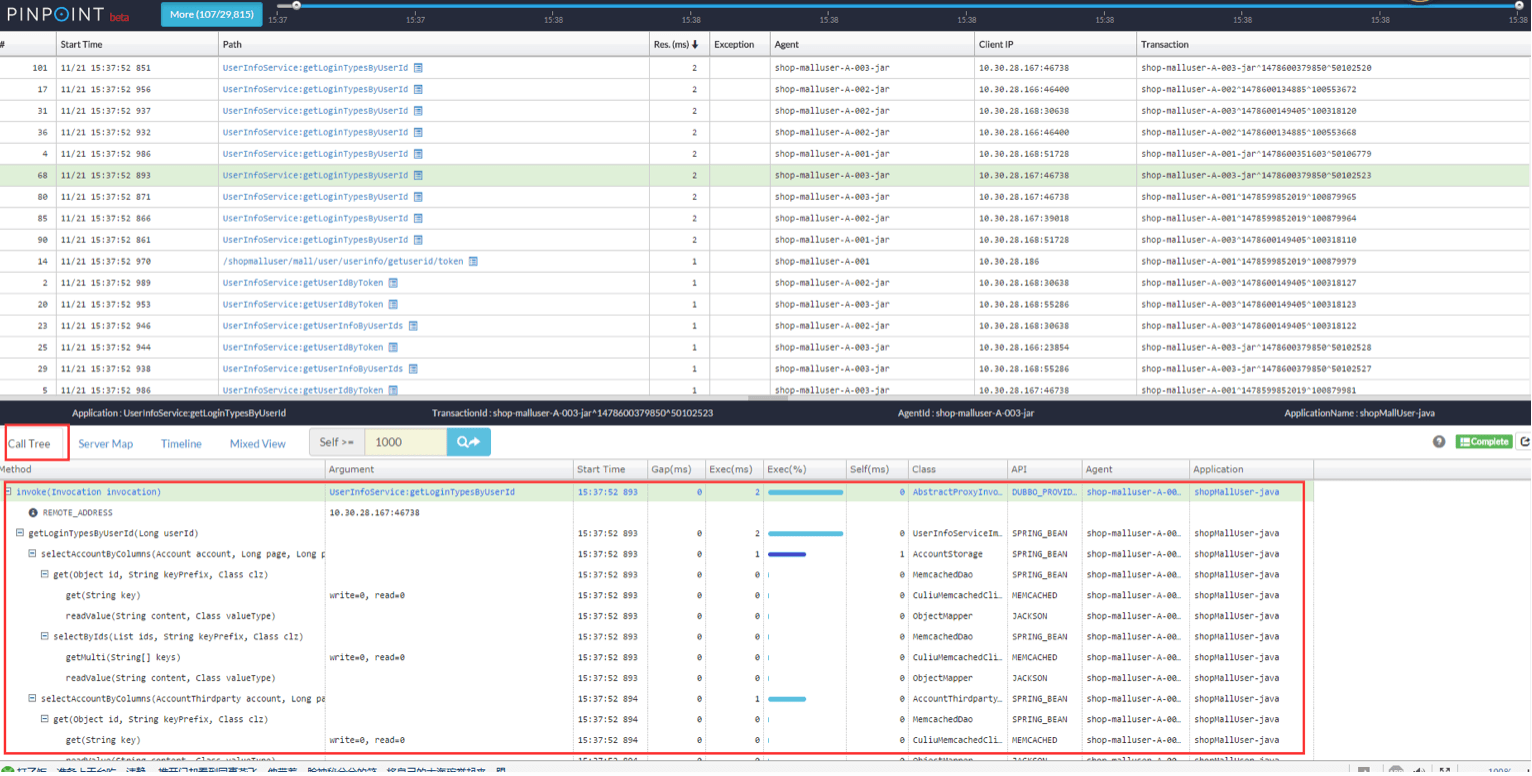Switch to the Server Map tab
Image resolution: width=1532 pixels, height=776 pixels.
(105, 444)
